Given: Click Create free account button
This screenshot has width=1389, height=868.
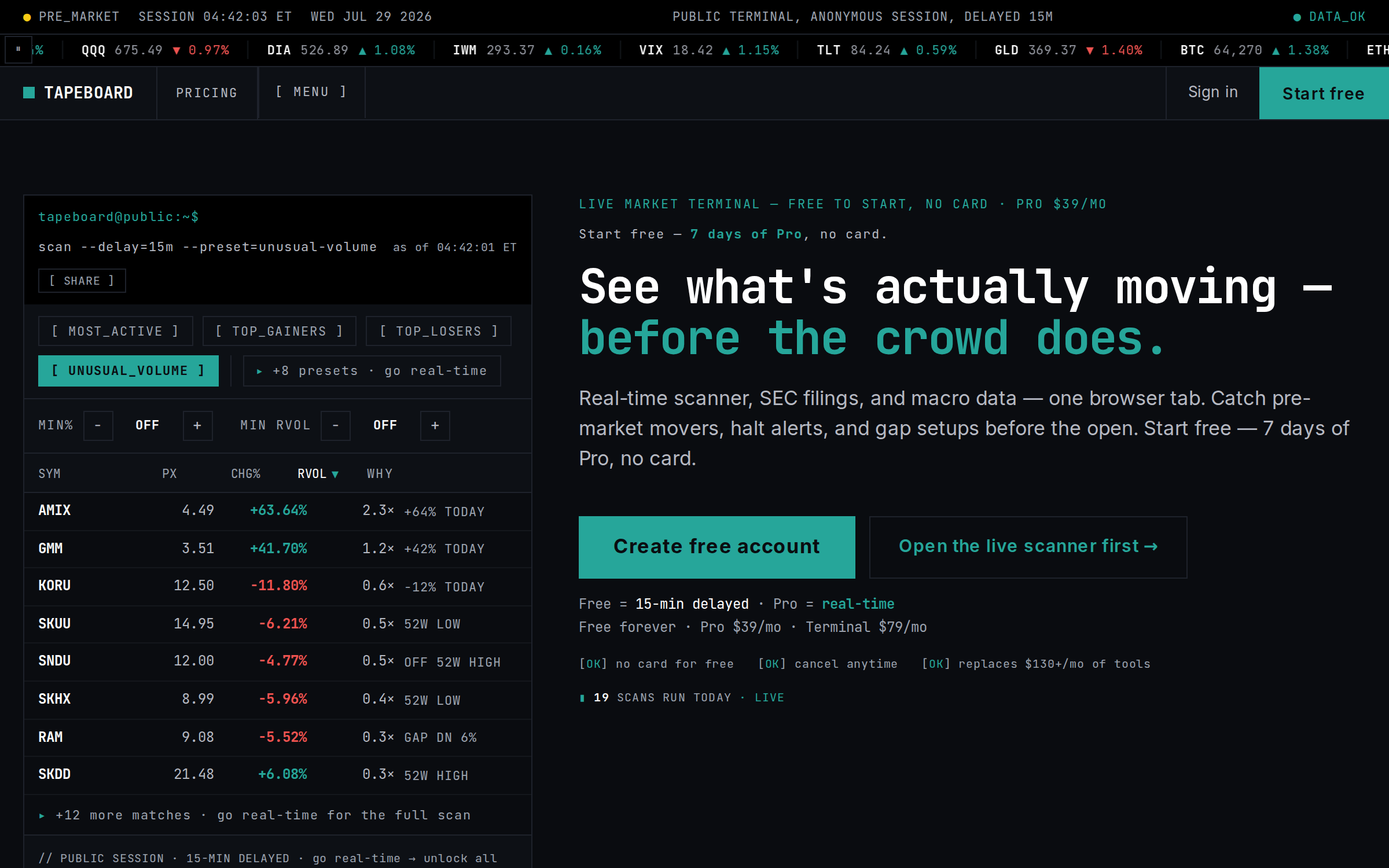Looking at the screenshot, I should tap(716, 547).
